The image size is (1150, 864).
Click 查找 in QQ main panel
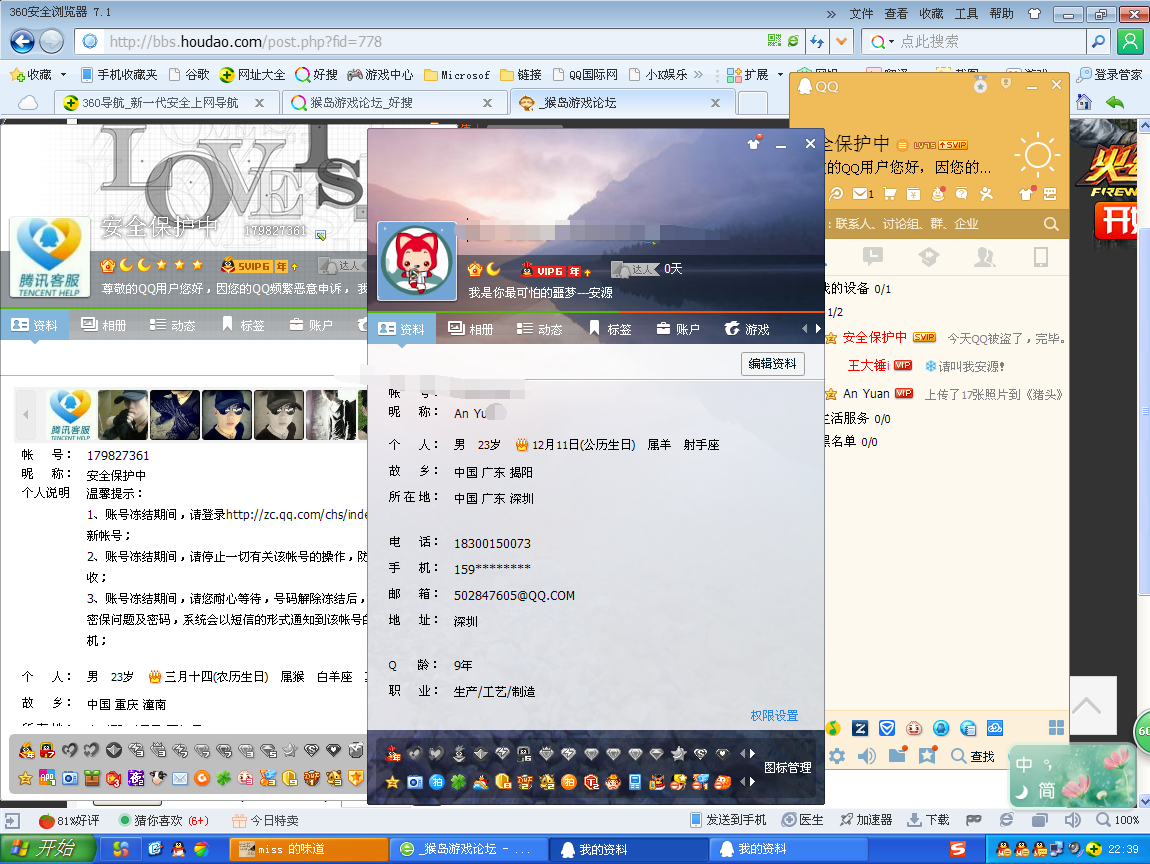point(973,756)
